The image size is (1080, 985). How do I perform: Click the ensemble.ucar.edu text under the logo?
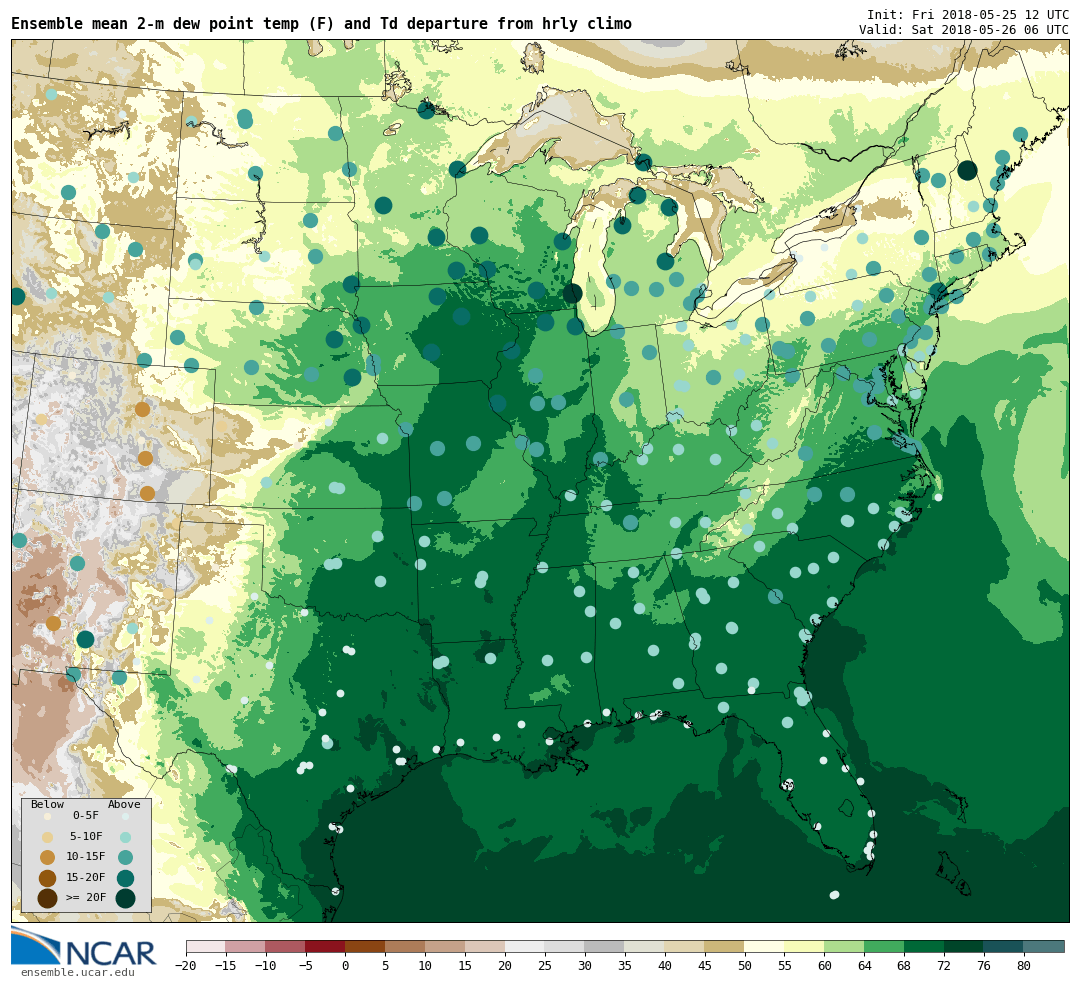tap(78, 972)
